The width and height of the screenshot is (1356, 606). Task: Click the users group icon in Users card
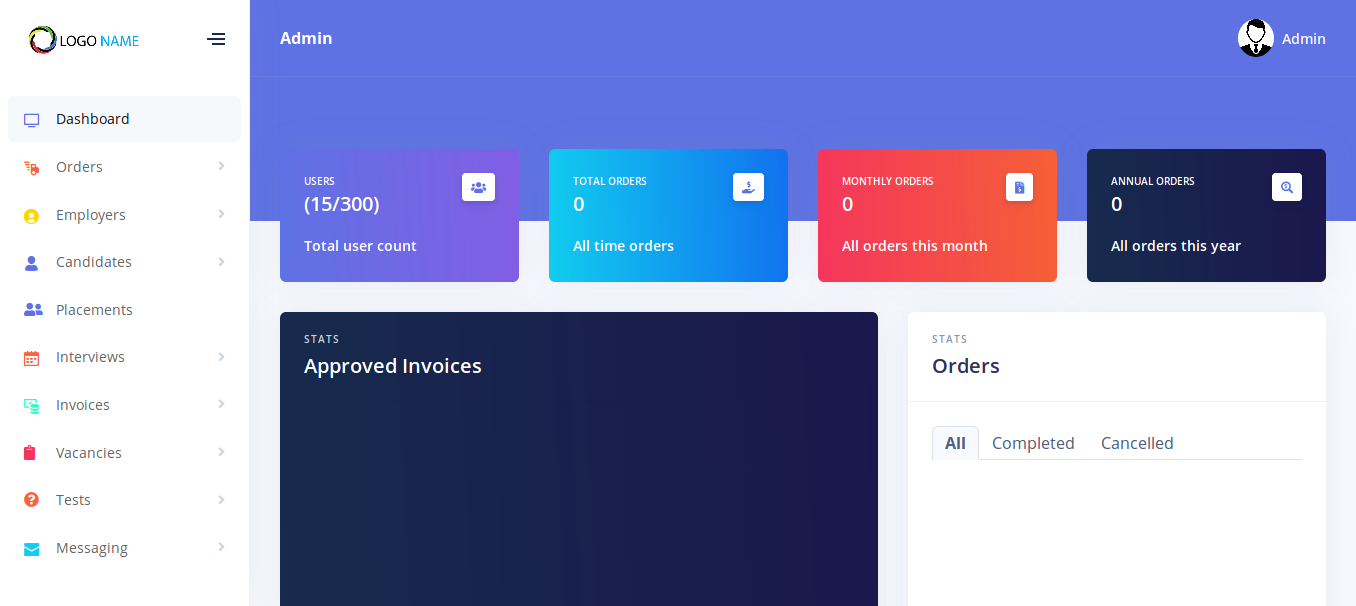tap(478, 187)
